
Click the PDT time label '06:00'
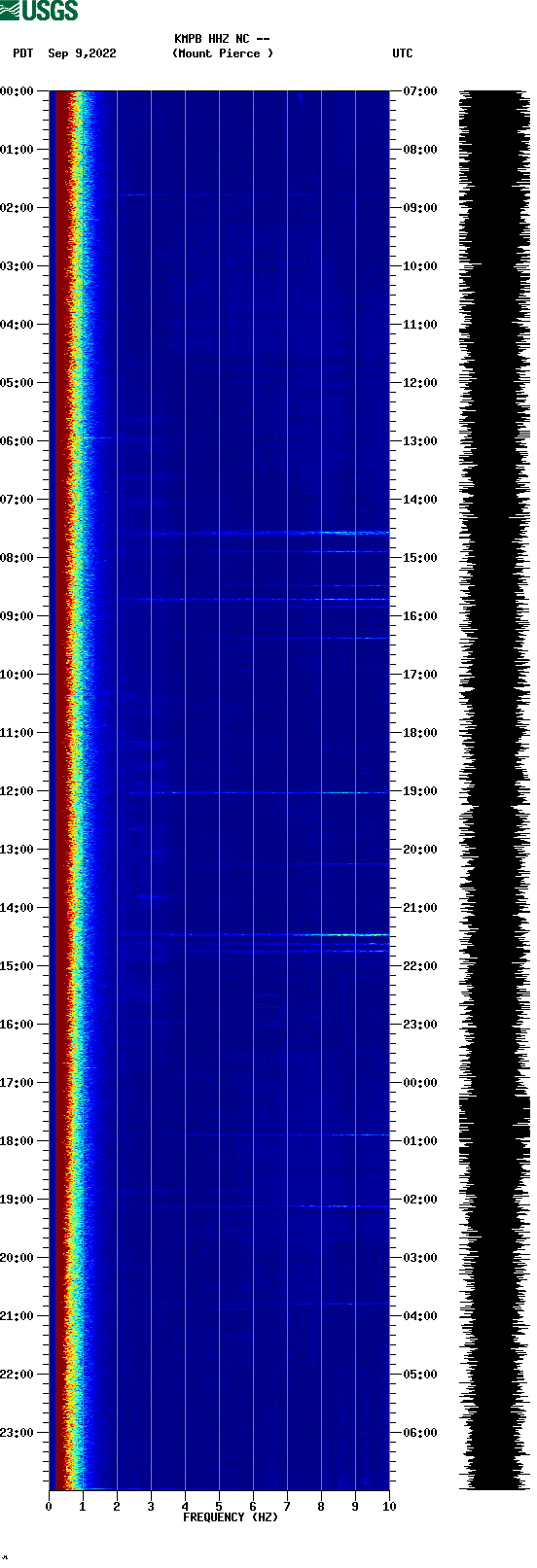coord(17,441)
